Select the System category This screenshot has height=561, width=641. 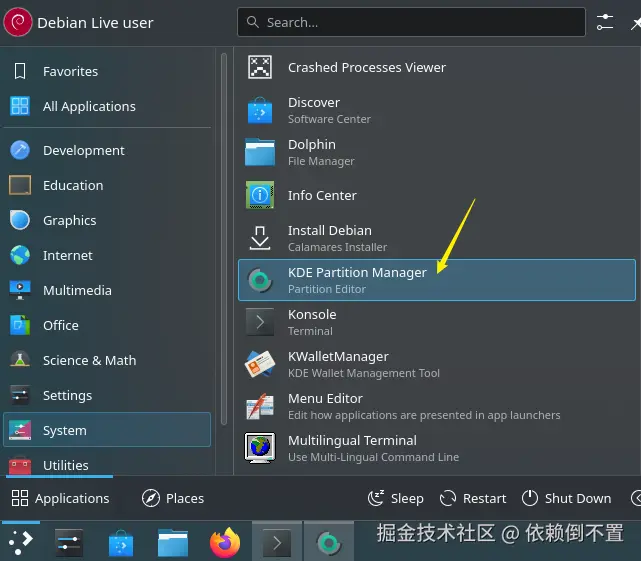(x=107, y=430)
